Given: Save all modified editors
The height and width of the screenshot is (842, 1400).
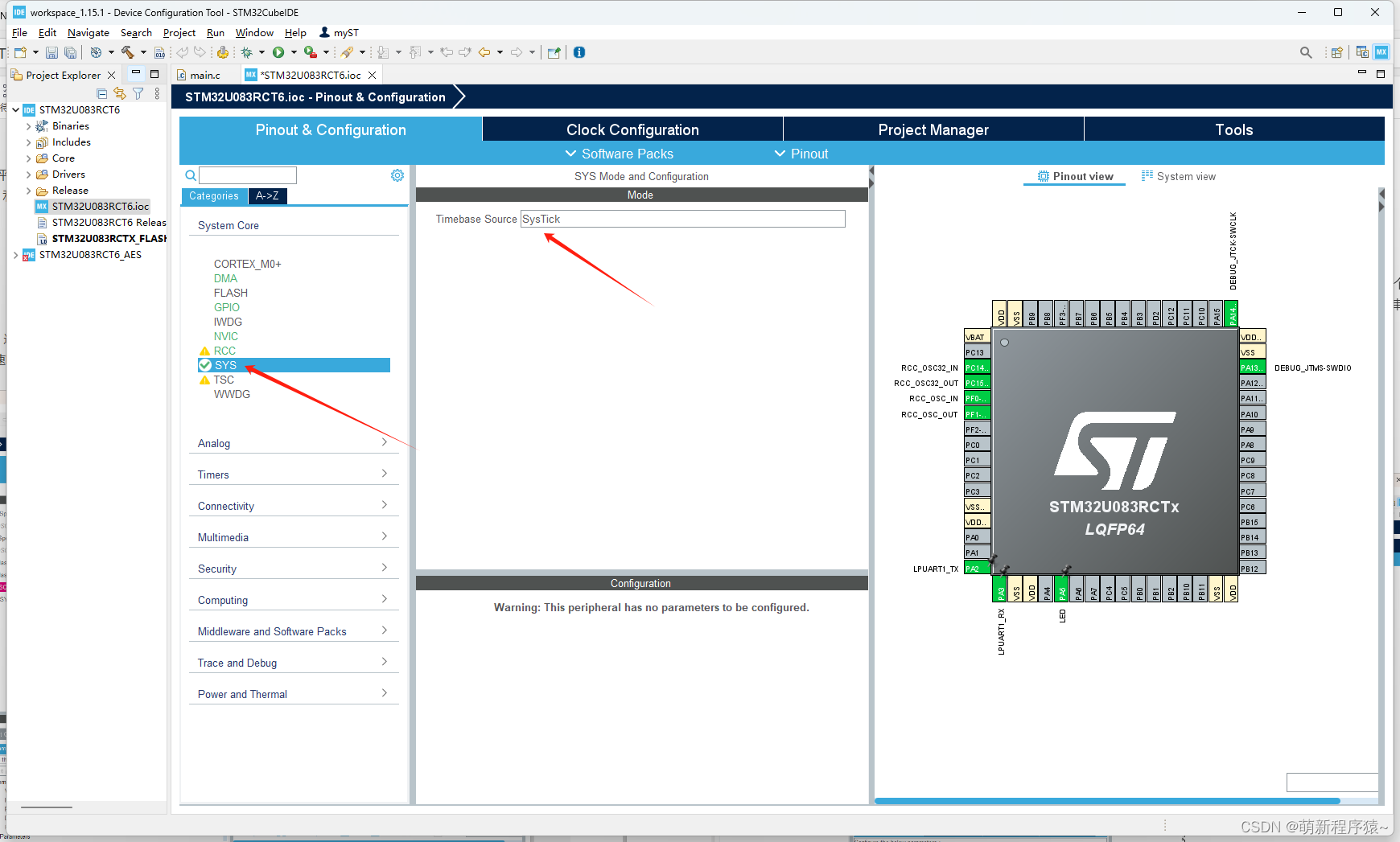Looking at the screenshot, I should point(70,52).
